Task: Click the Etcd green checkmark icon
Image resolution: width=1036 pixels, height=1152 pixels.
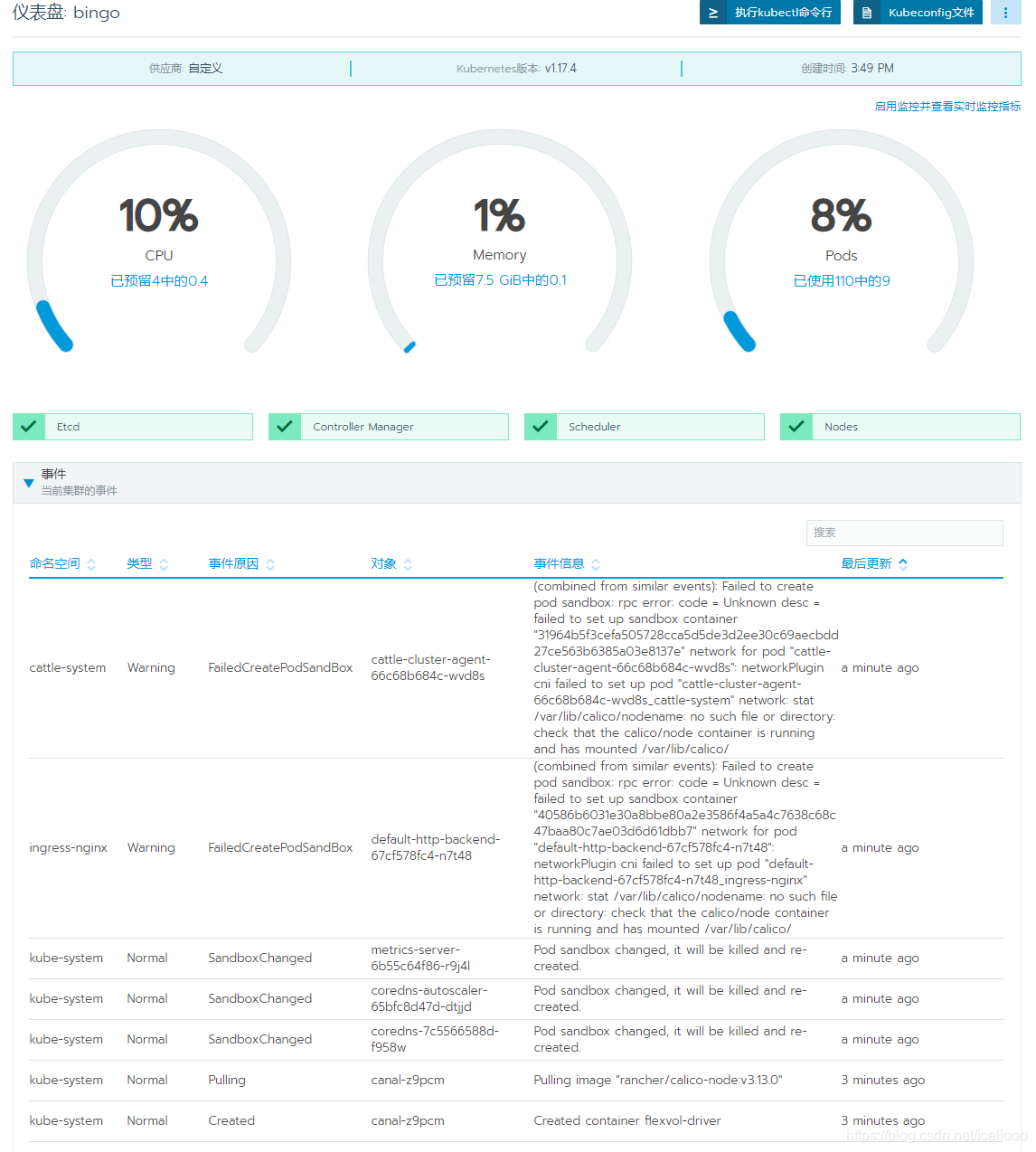Action: [x=28, y=427]
